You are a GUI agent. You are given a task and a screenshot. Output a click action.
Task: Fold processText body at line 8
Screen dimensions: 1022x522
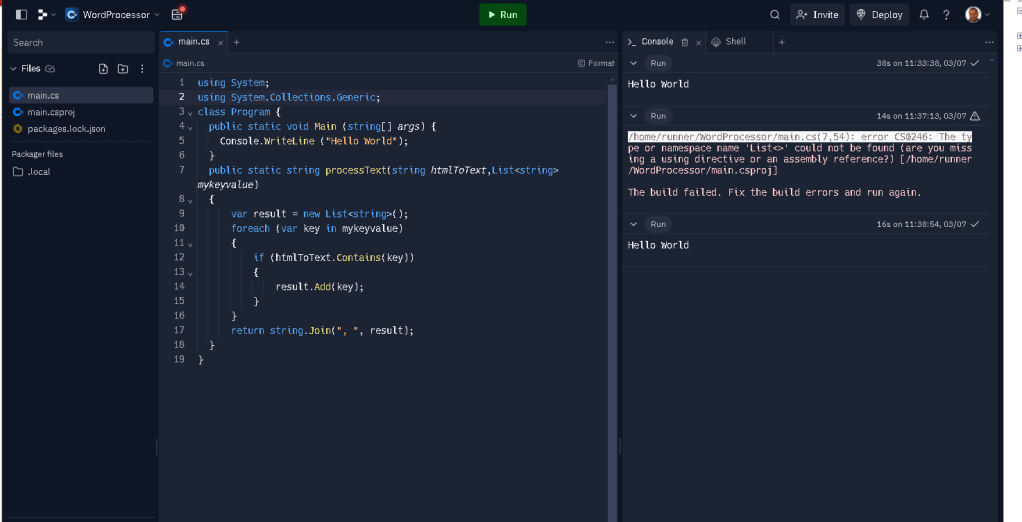pos(190,201)
